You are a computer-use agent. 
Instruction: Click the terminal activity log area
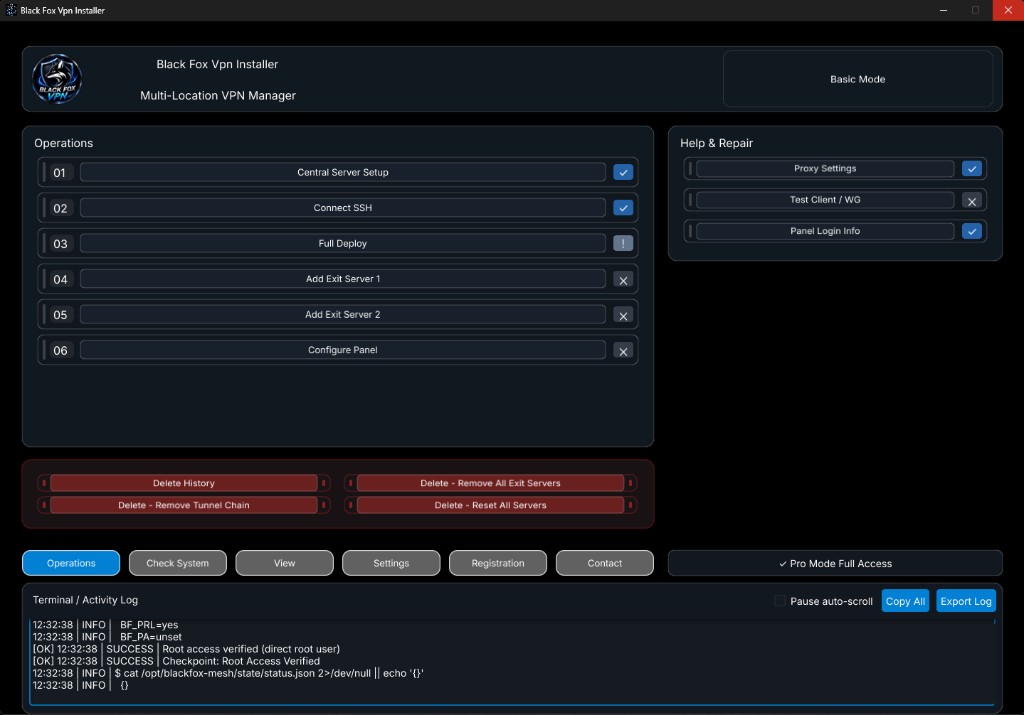pyautogui.click(x=511, y=661)
